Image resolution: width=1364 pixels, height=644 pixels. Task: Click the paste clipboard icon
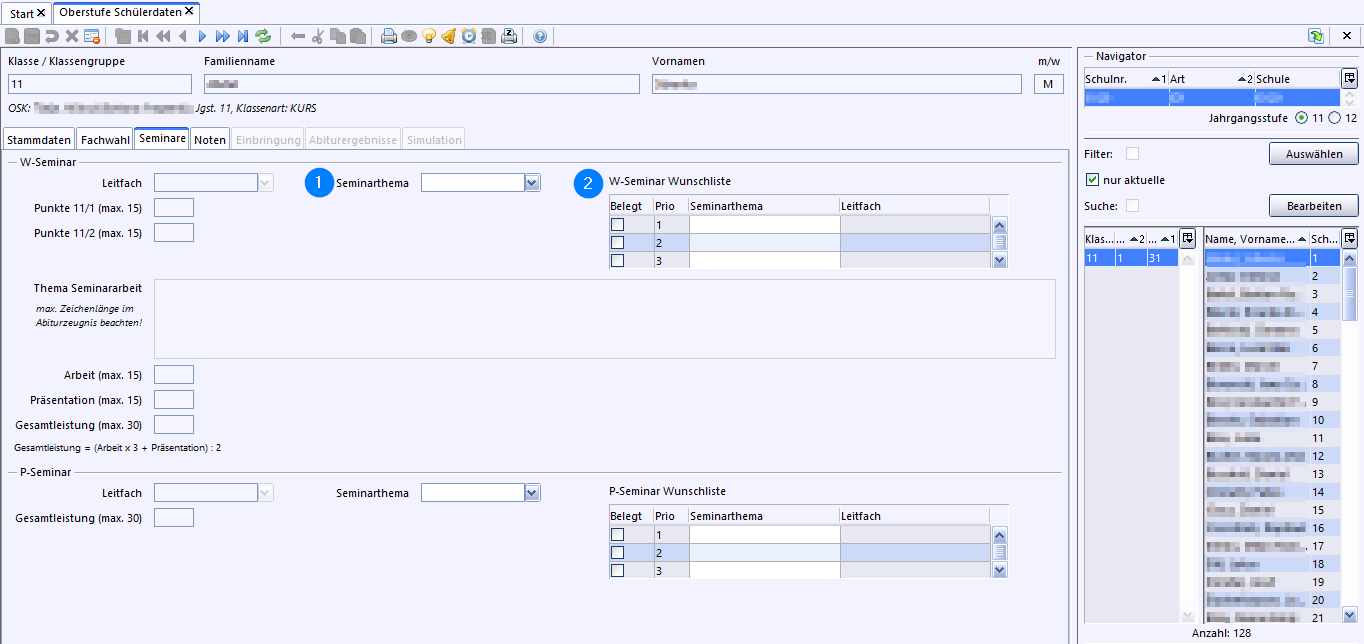point(357,36)
